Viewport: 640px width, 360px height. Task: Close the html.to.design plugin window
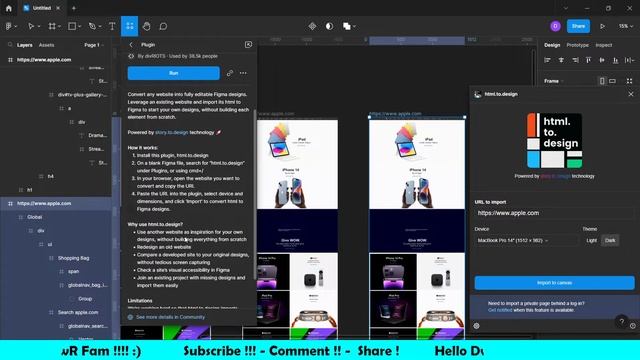[x=631, y=94]
